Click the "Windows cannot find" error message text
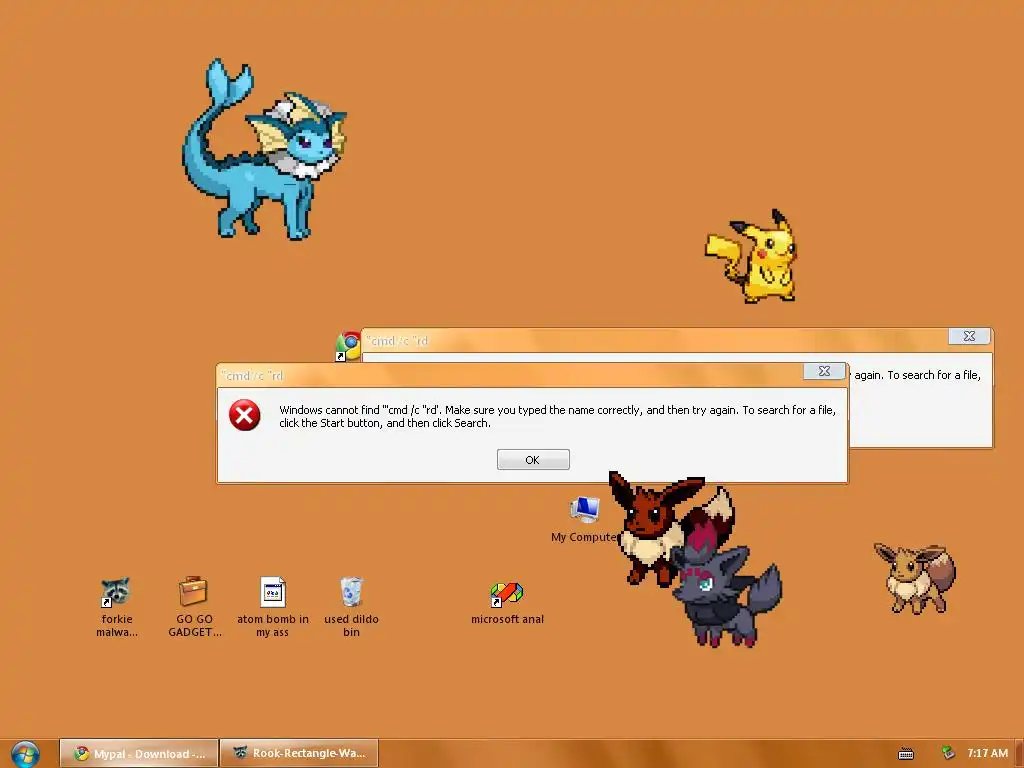This screenshot has width=1024, height=768. (557, 417)
